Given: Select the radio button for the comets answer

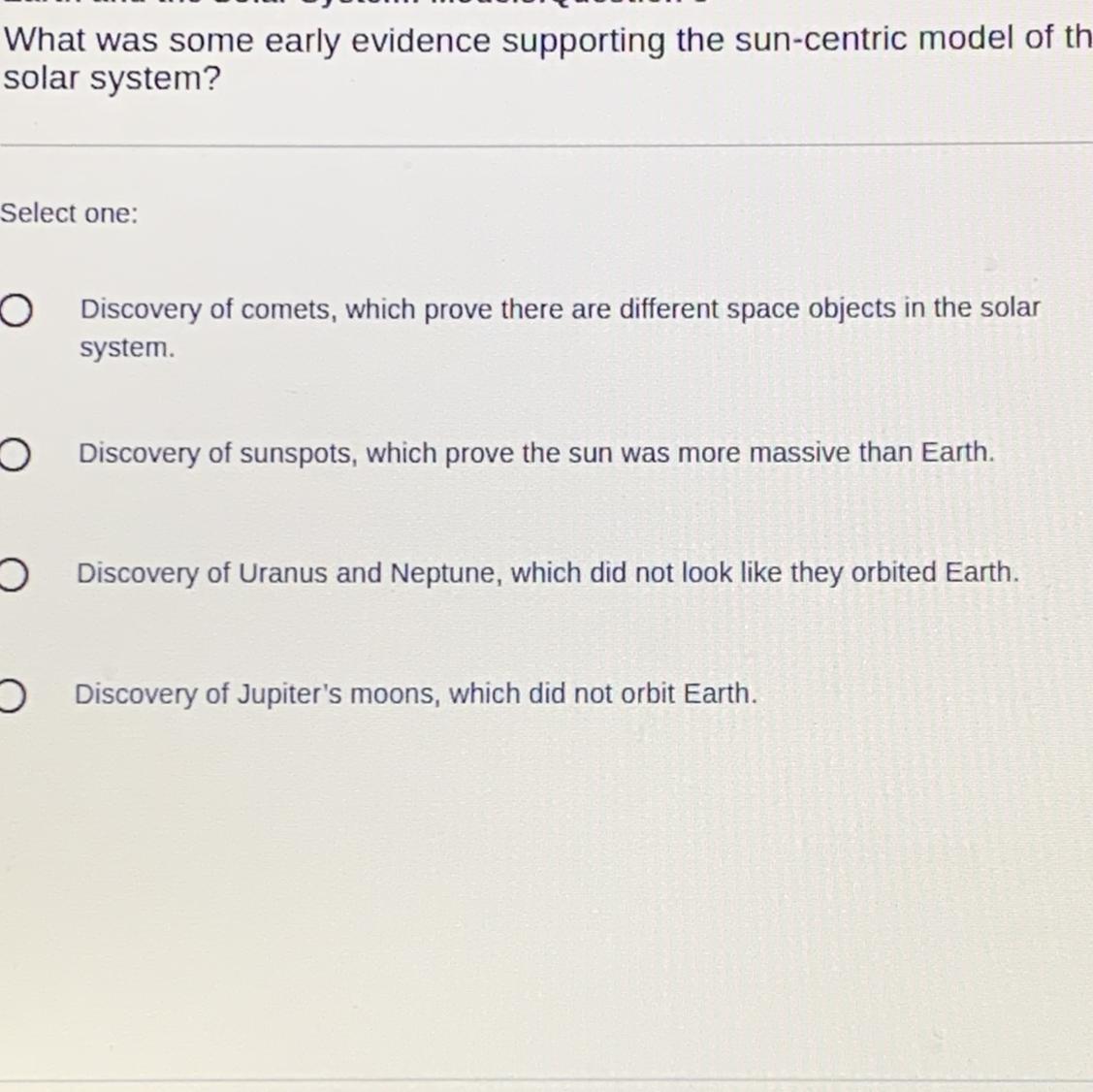Looking at the screenshot, I should (x=16, y=310).
